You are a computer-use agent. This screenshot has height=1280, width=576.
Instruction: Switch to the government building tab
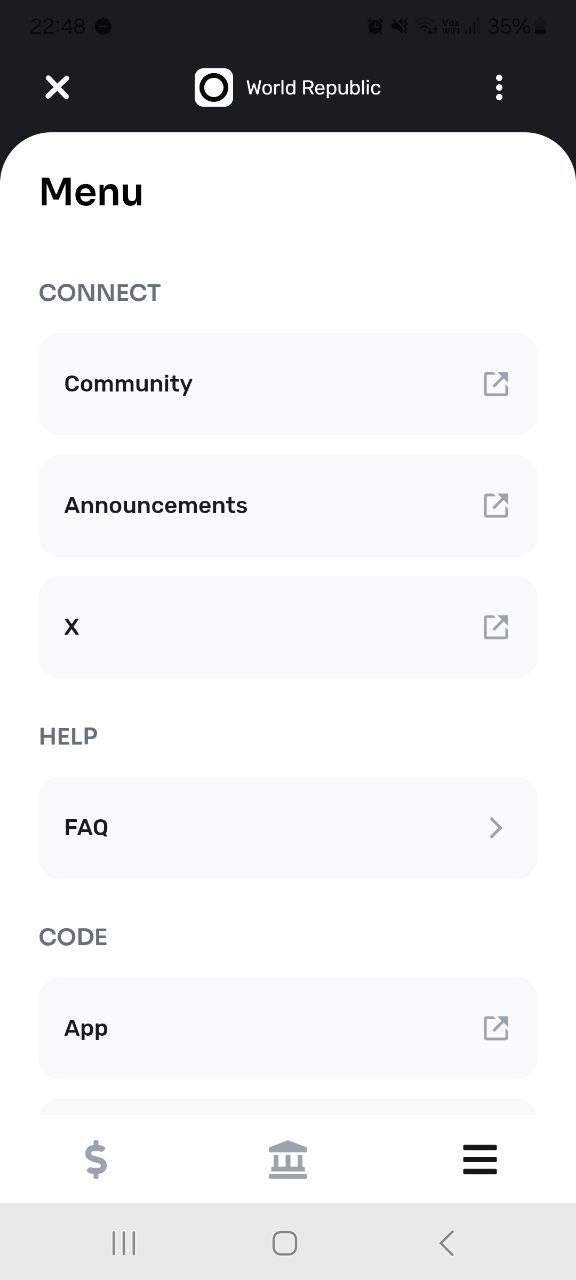tap(288, 1160)
